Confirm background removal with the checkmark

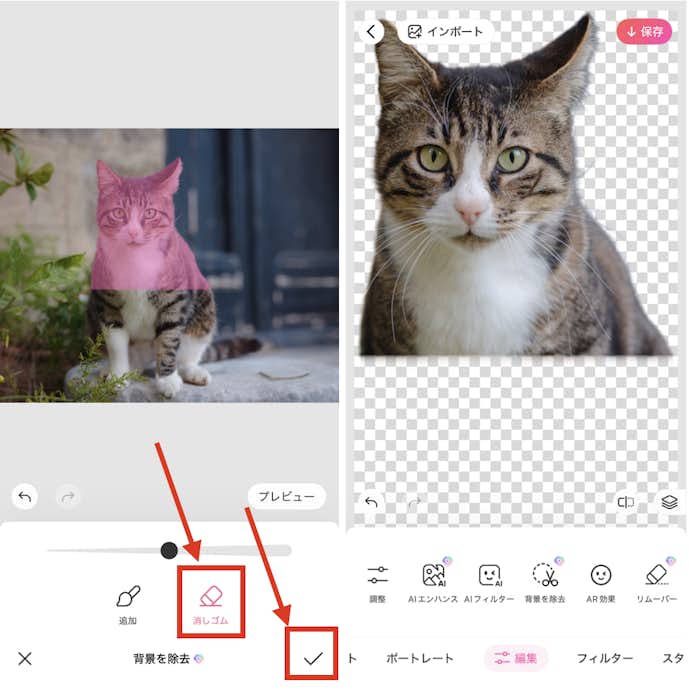click(x=313, y=658)
